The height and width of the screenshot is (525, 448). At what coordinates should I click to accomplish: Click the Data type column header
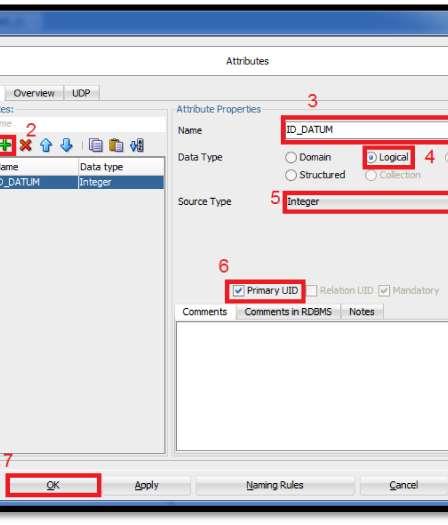(121, 167)
